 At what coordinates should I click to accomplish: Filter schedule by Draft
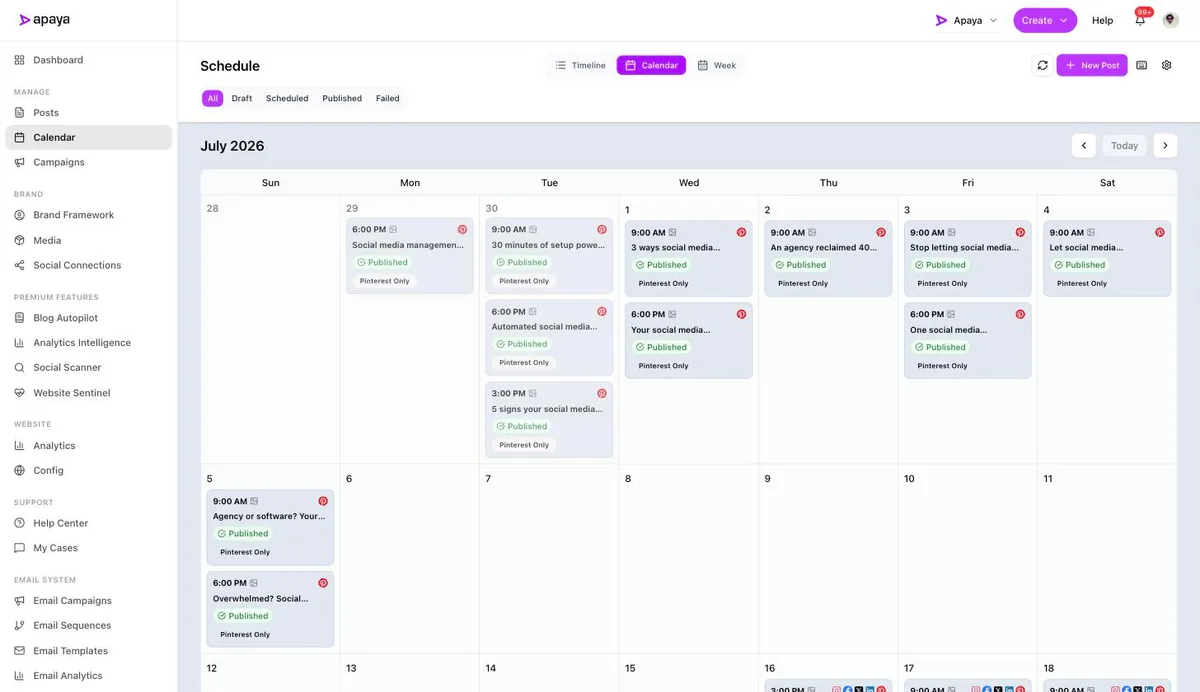click(242, 98)
